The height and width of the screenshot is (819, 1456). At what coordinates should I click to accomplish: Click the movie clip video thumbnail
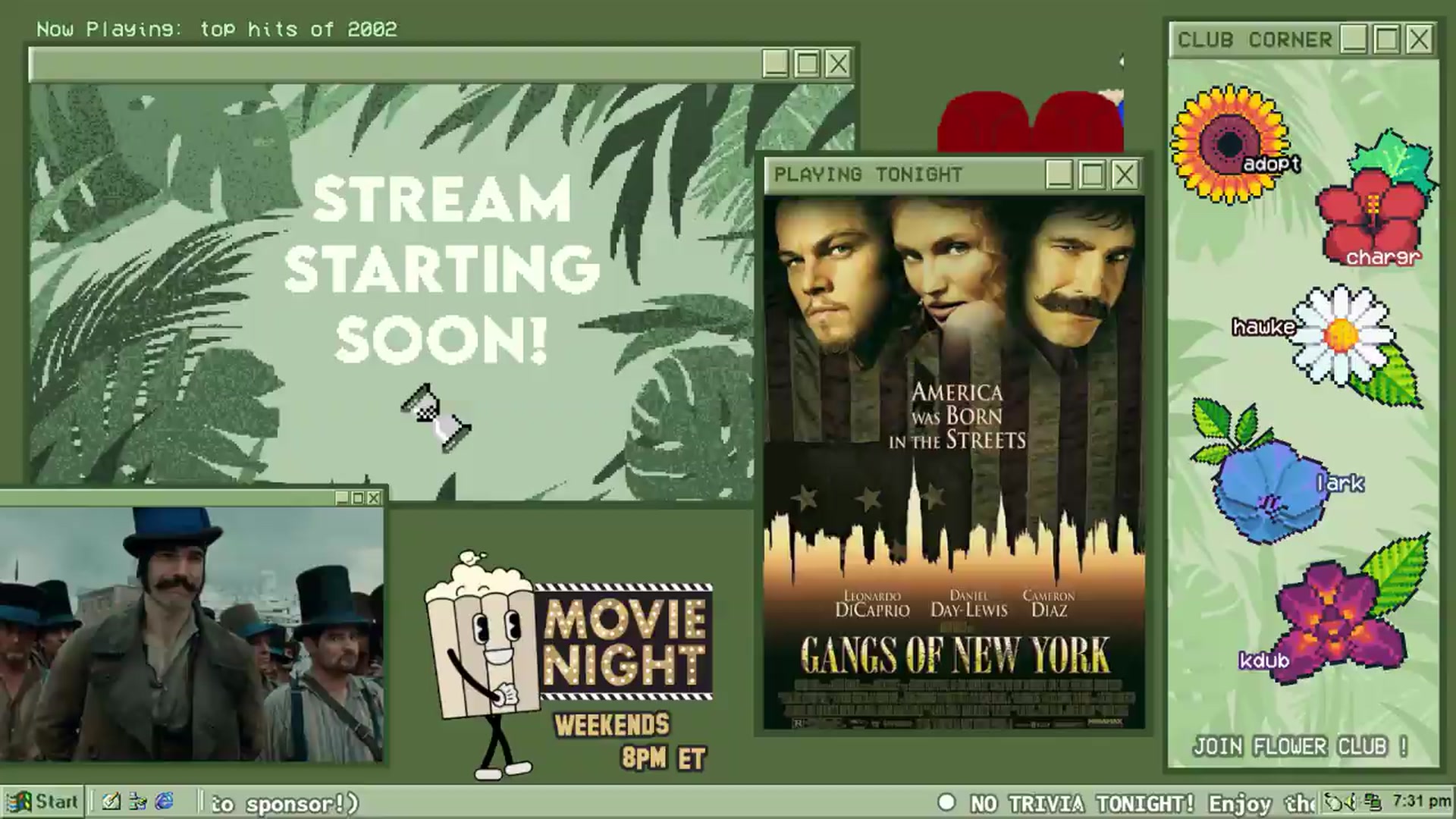click(191, 634)
